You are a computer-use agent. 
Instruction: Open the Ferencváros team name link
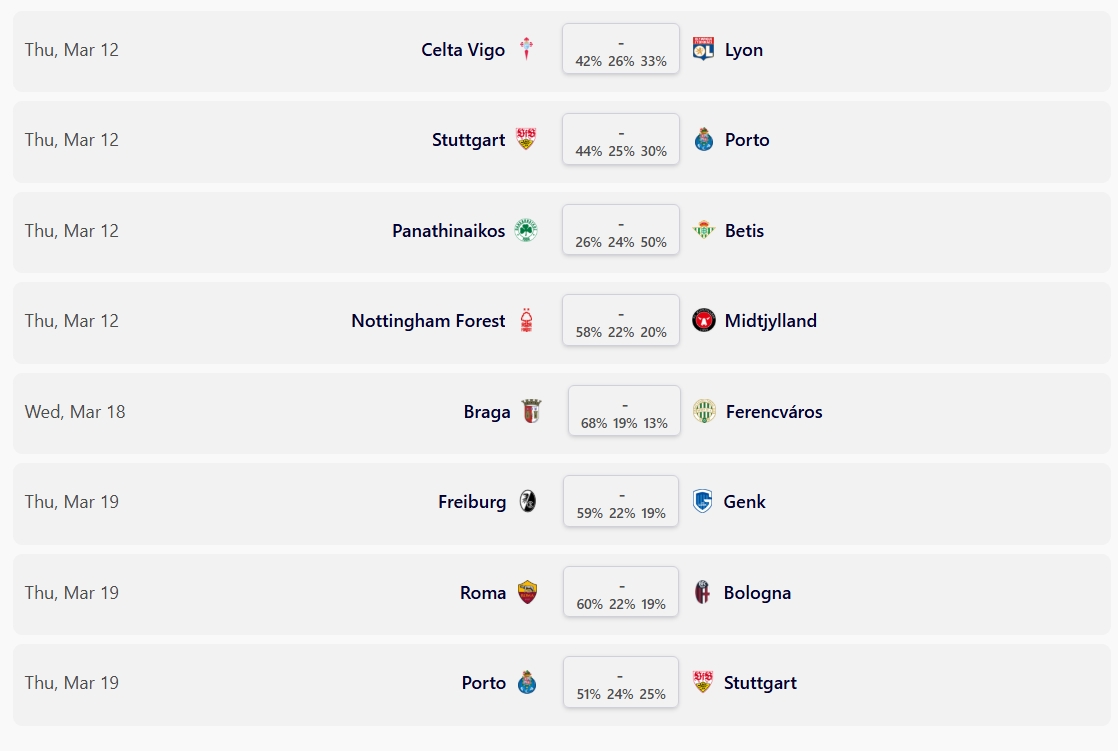(x=774, y=412)
